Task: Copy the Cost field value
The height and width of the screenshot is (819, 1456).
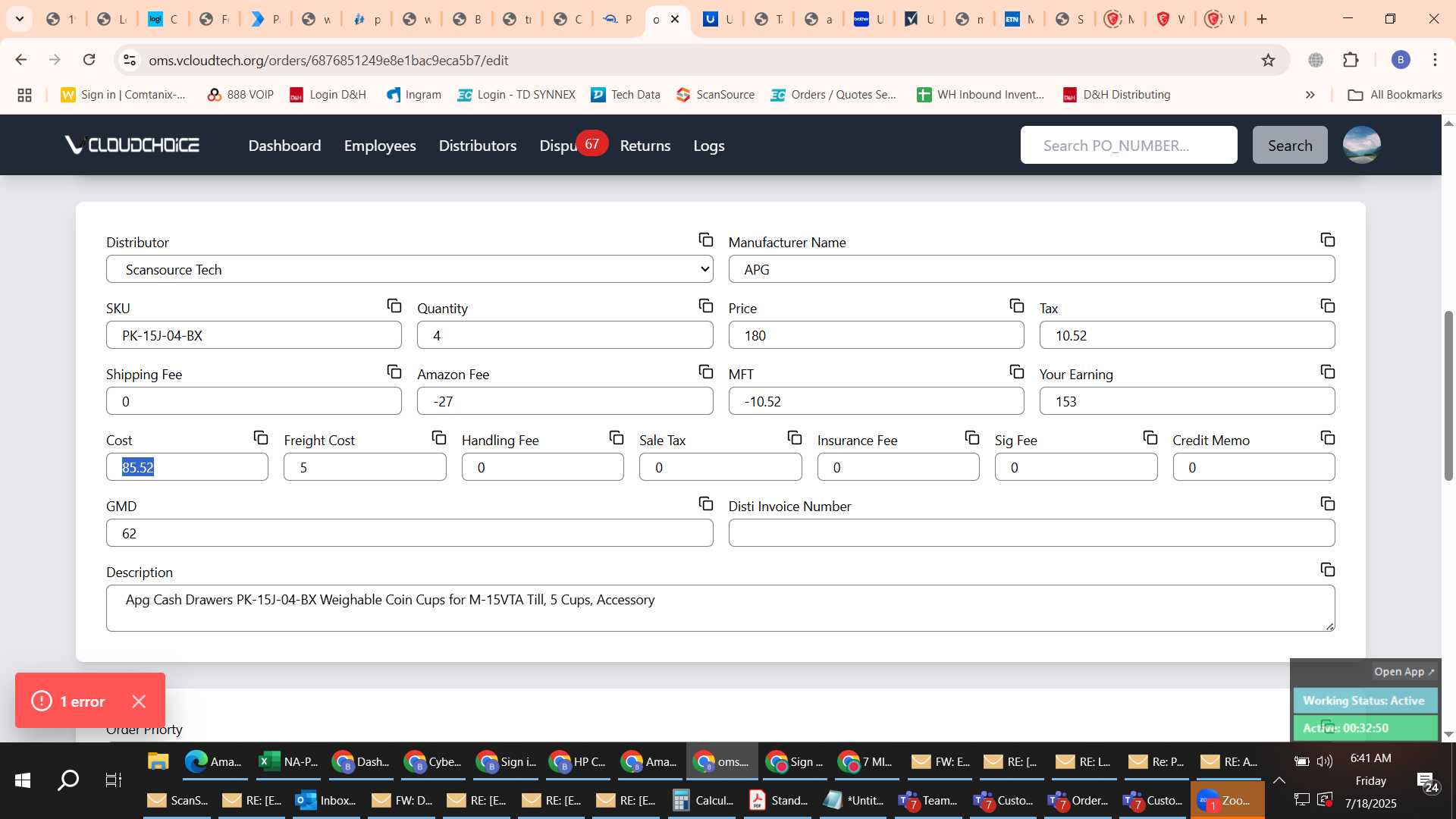Action: [x=260, y=438]
